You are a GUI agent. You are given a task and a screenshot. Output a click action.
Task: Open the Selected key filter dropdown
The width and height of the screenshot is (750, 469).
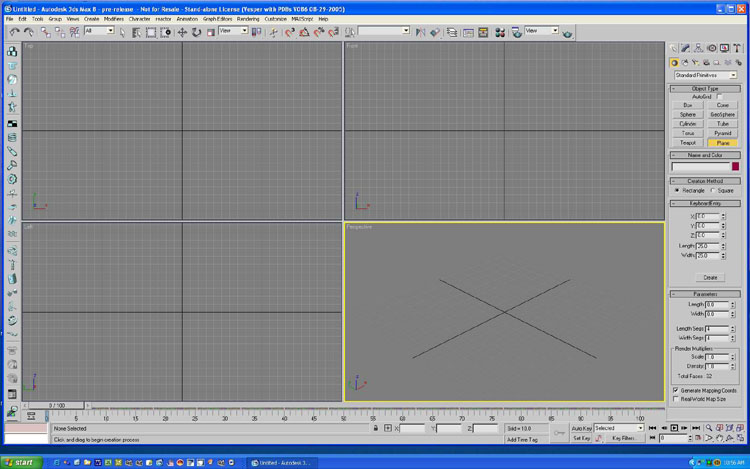[x=618, y=428]
